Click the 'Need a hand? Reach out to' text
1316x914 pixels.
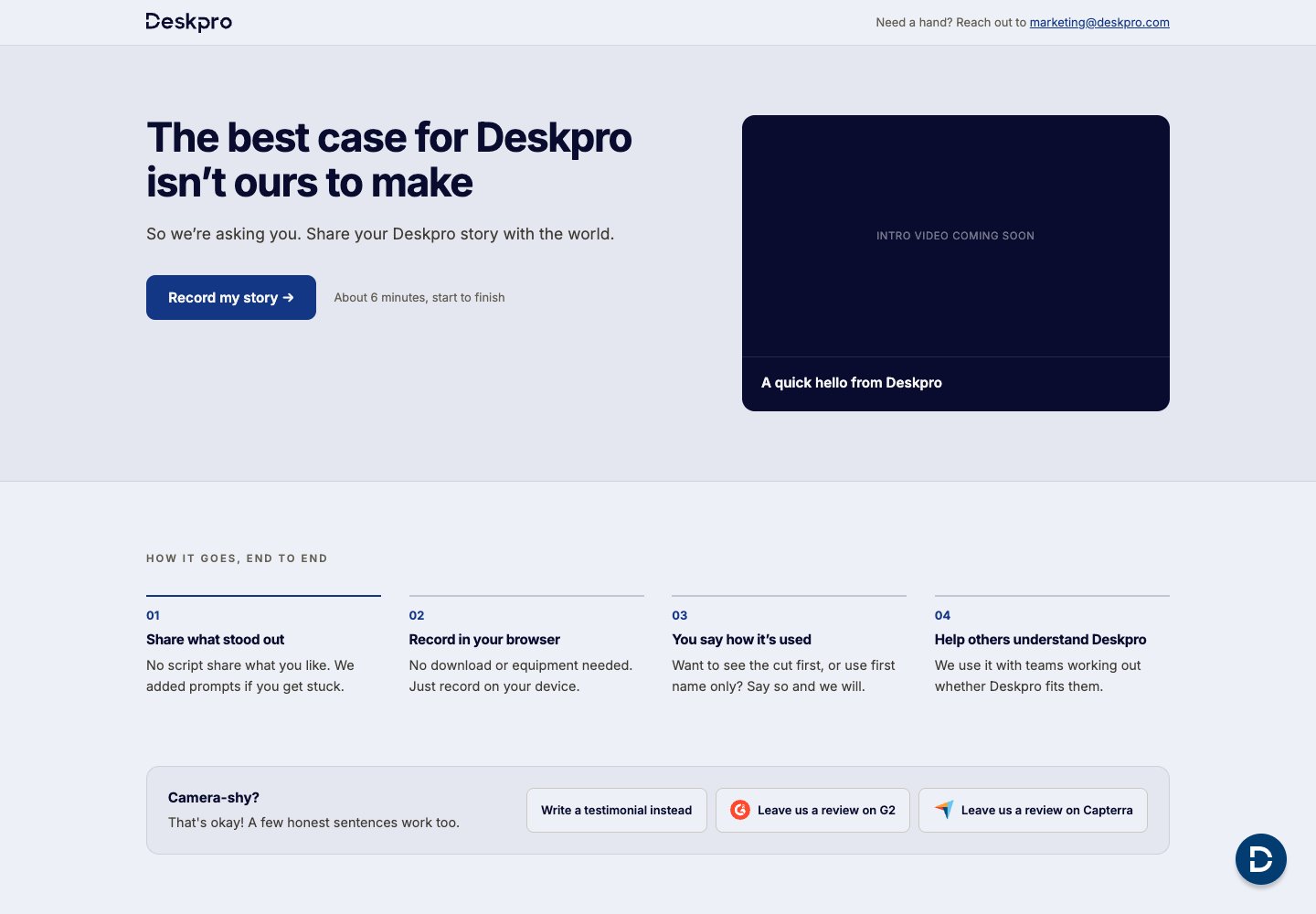pos(950,22)
